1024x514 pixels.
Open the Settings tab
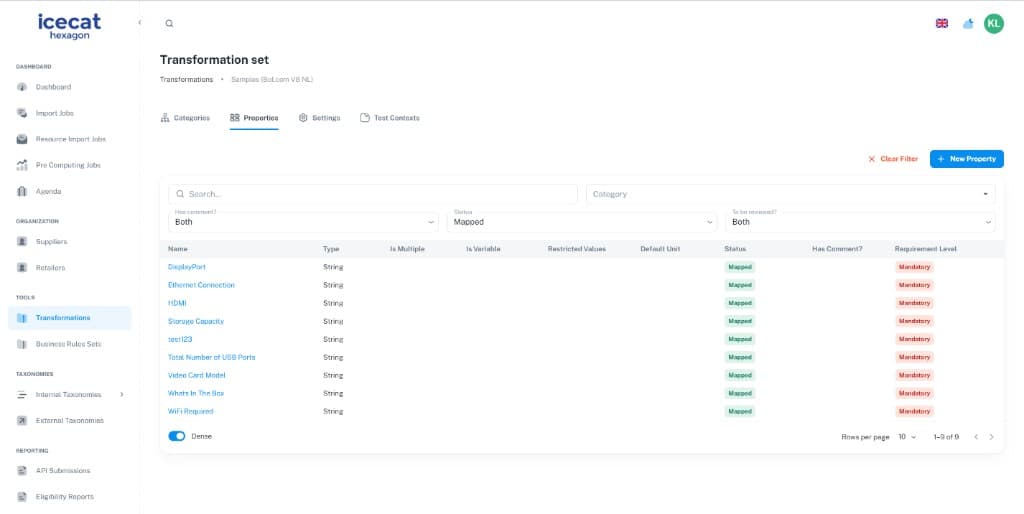(319, 118)
